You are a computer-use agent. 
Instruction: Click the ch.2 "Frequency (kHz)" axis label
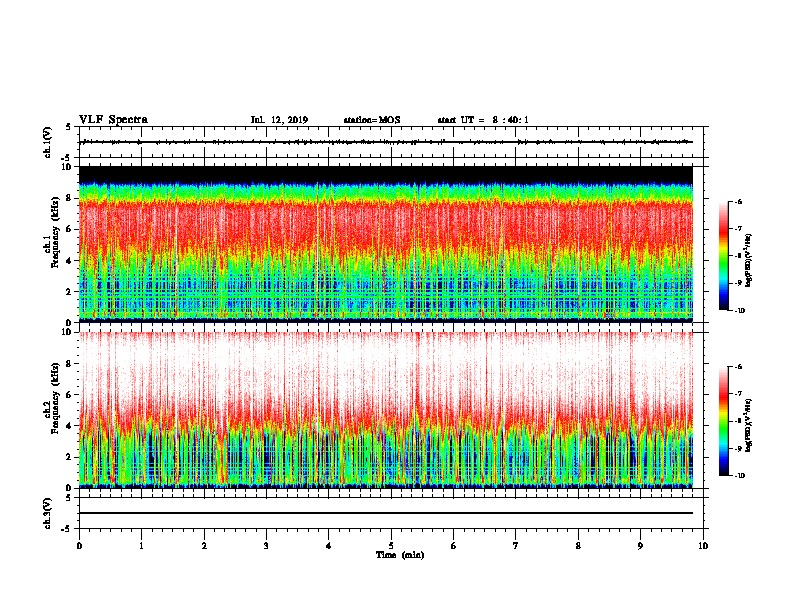coord(55,398)
